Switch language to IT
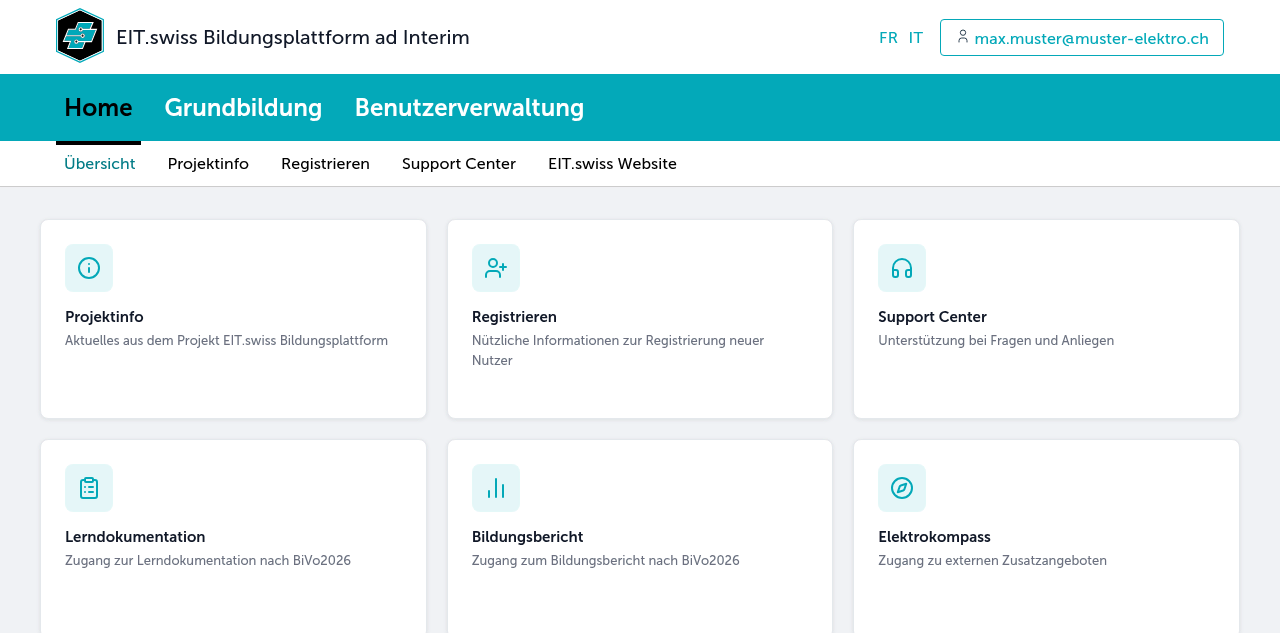The image size is (1280, 633). 916,38
